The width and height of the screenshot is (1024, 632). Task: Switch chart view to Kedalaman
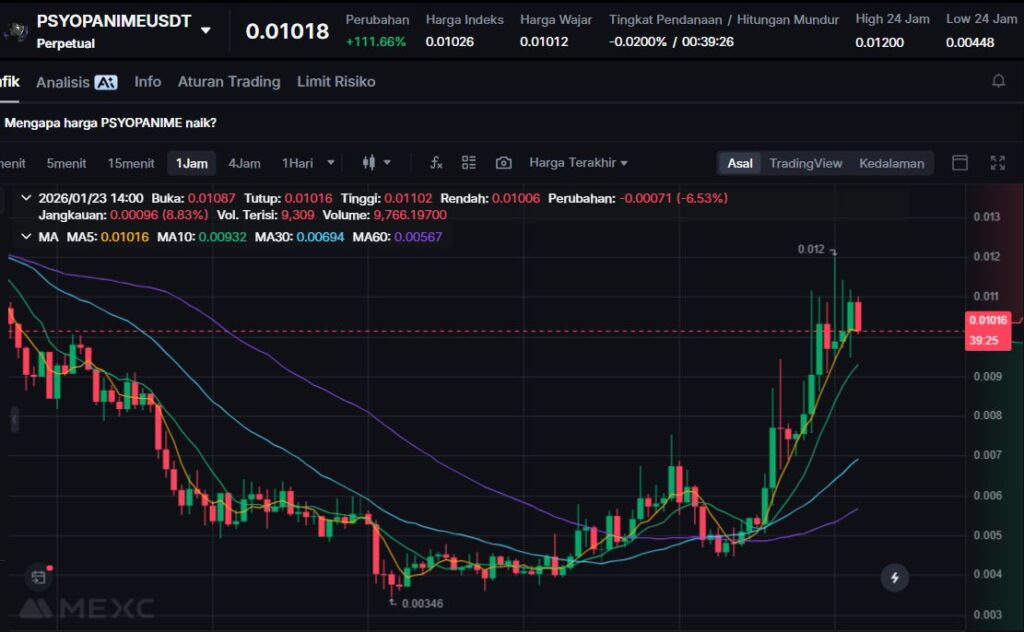891,163
